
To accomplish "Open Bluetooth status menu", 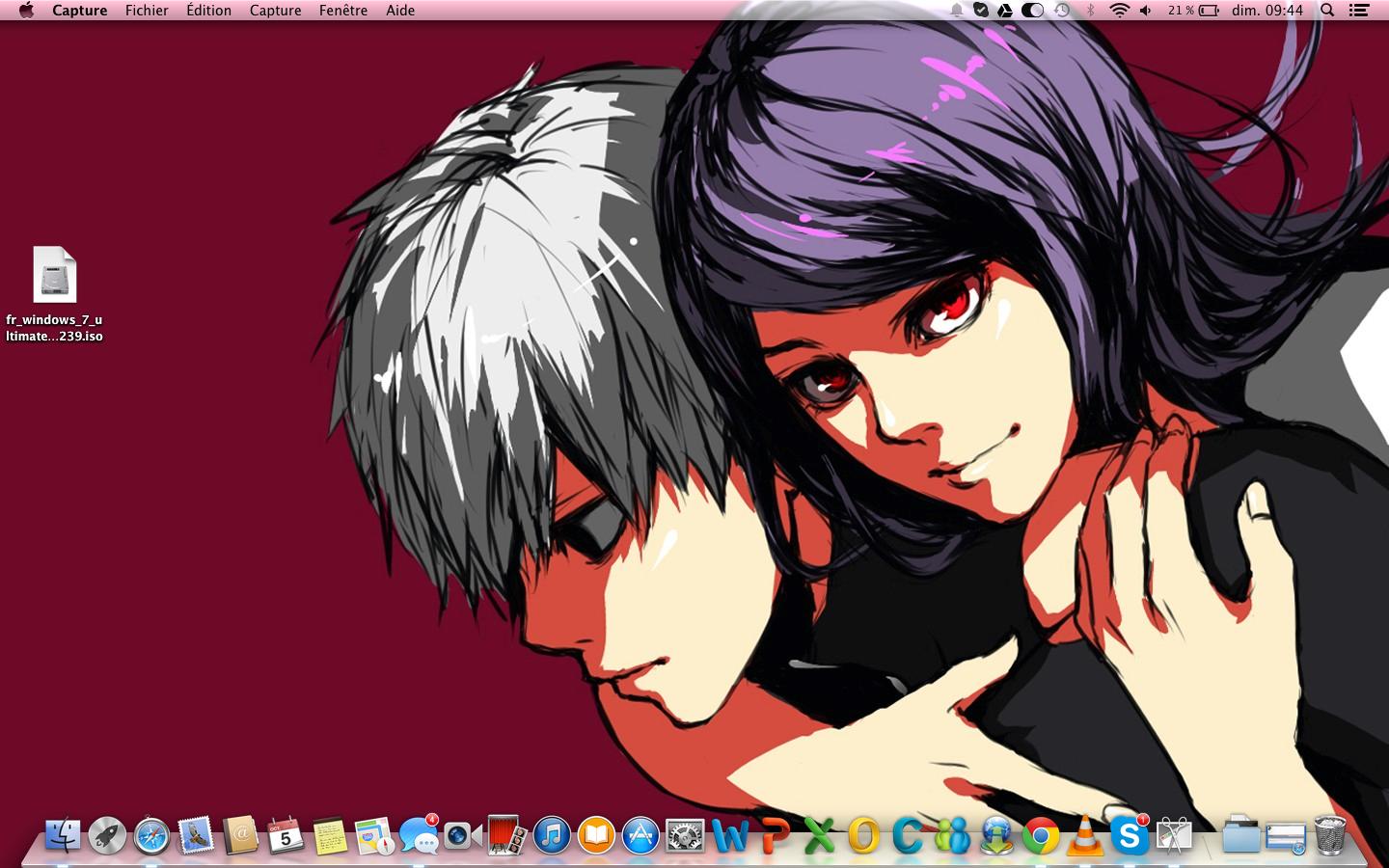I will pos(1091,11).
